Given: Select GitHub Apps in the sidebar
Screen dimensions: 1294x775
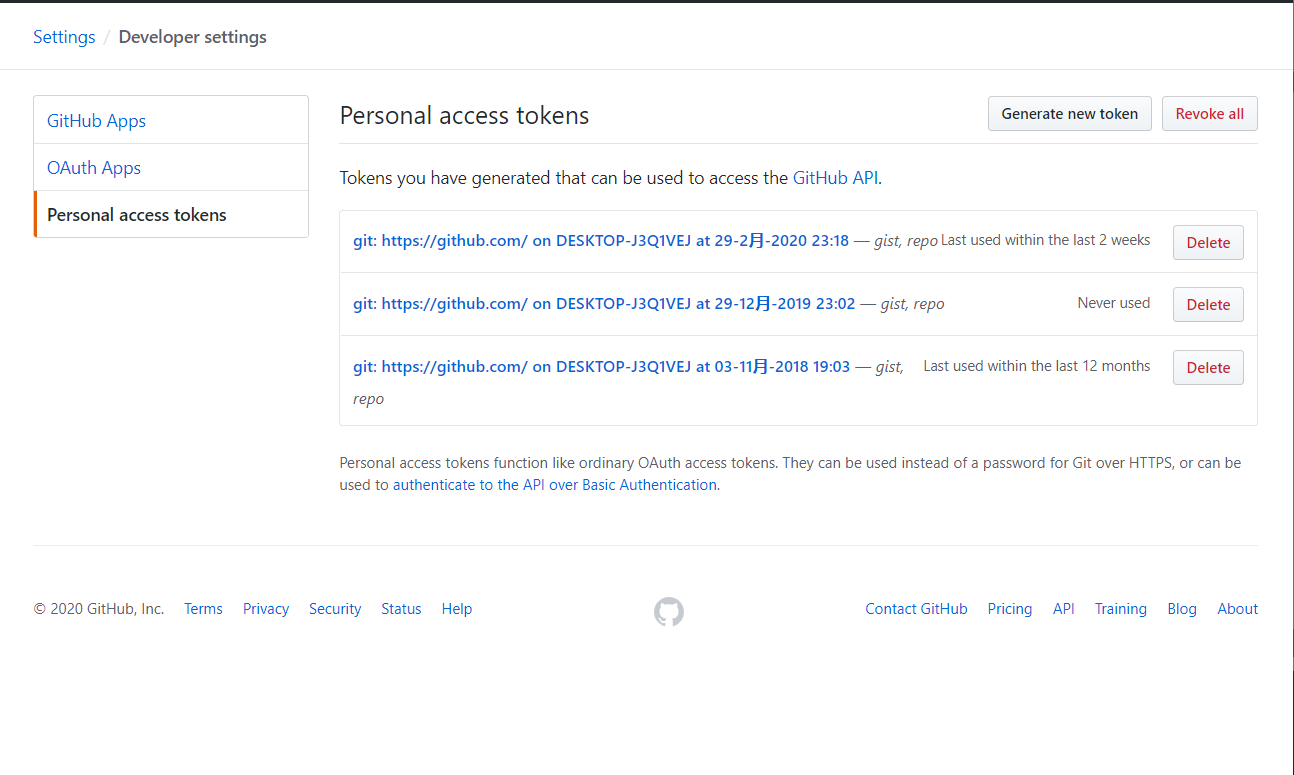Looking at the screenshot, I should point(171,120).
